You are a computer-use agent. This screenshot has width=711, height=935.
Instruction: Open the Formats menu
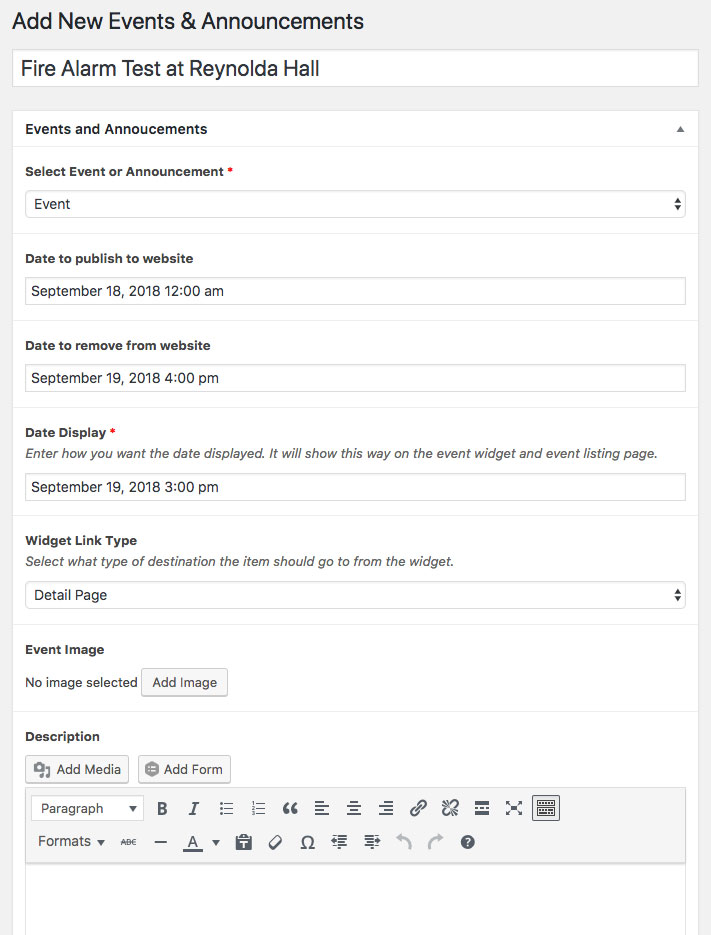pyautogui.click(x=71, y=841)
